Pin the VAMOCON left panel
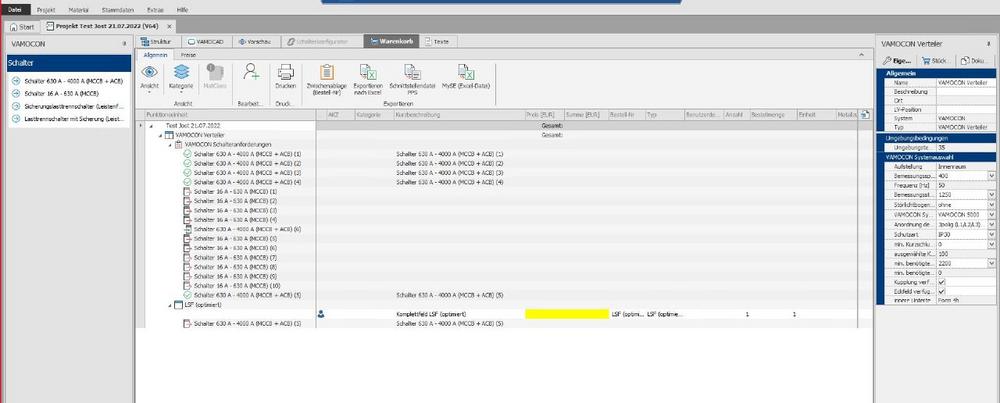The height and width of the screenshot is (403, 1000). tap(124, 44)
